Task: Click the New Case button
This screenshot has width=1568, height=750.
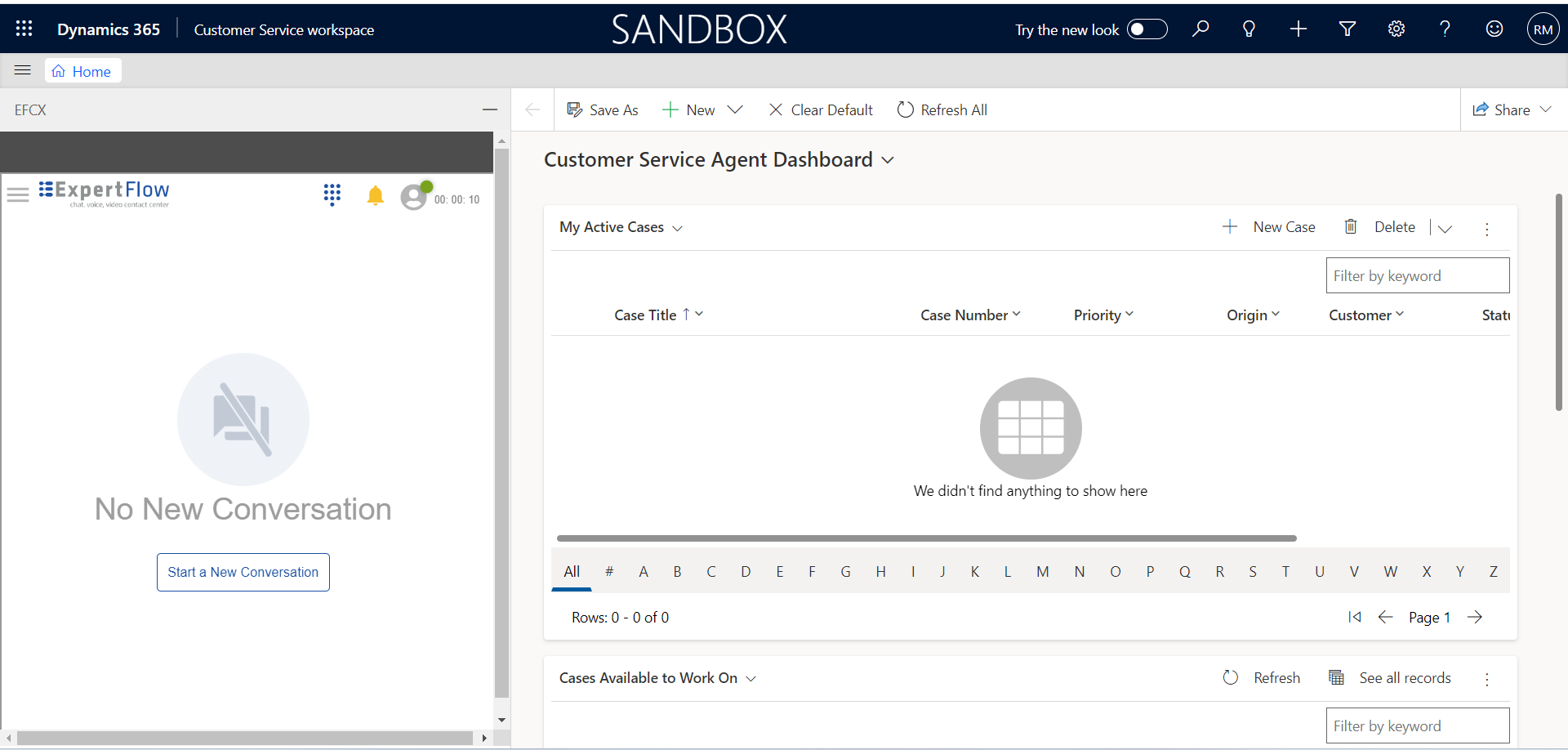Action: pyautogui.click(x=1269, y=227)
